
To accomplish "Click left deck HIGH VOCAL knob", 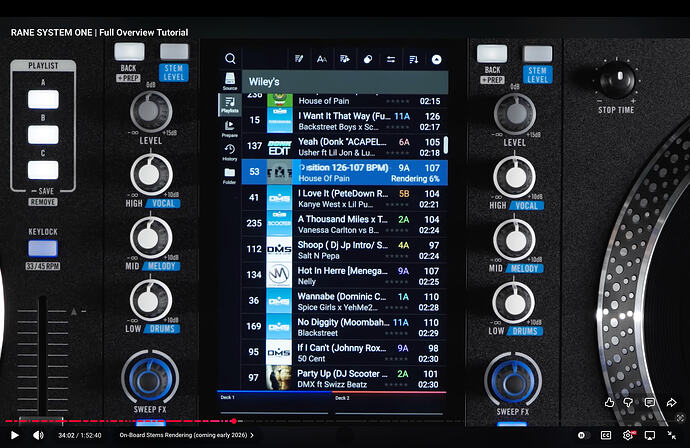I will tap(150, 175).
